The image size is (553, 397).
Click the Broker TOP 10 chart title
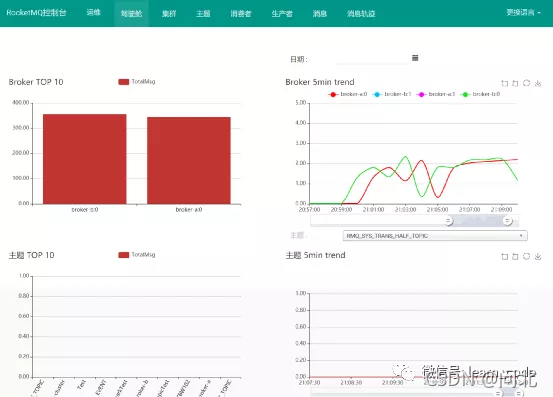click(36, 82)
